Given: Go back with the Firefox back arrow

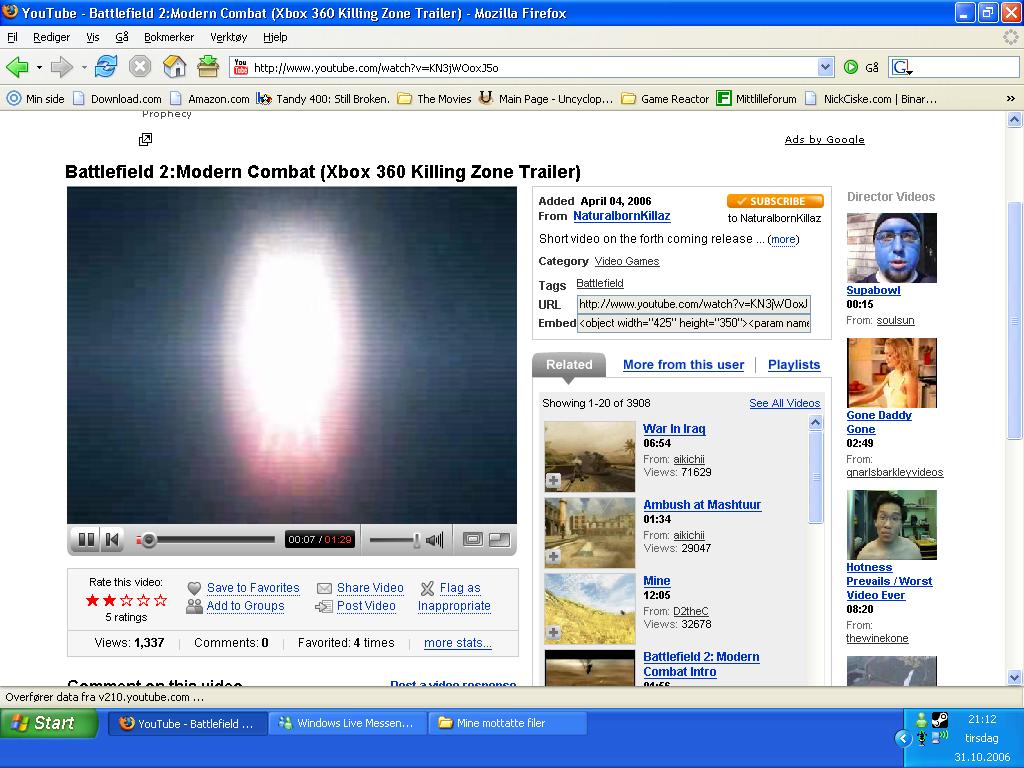Looking at the screenshot, I should [x=17, y=67].
